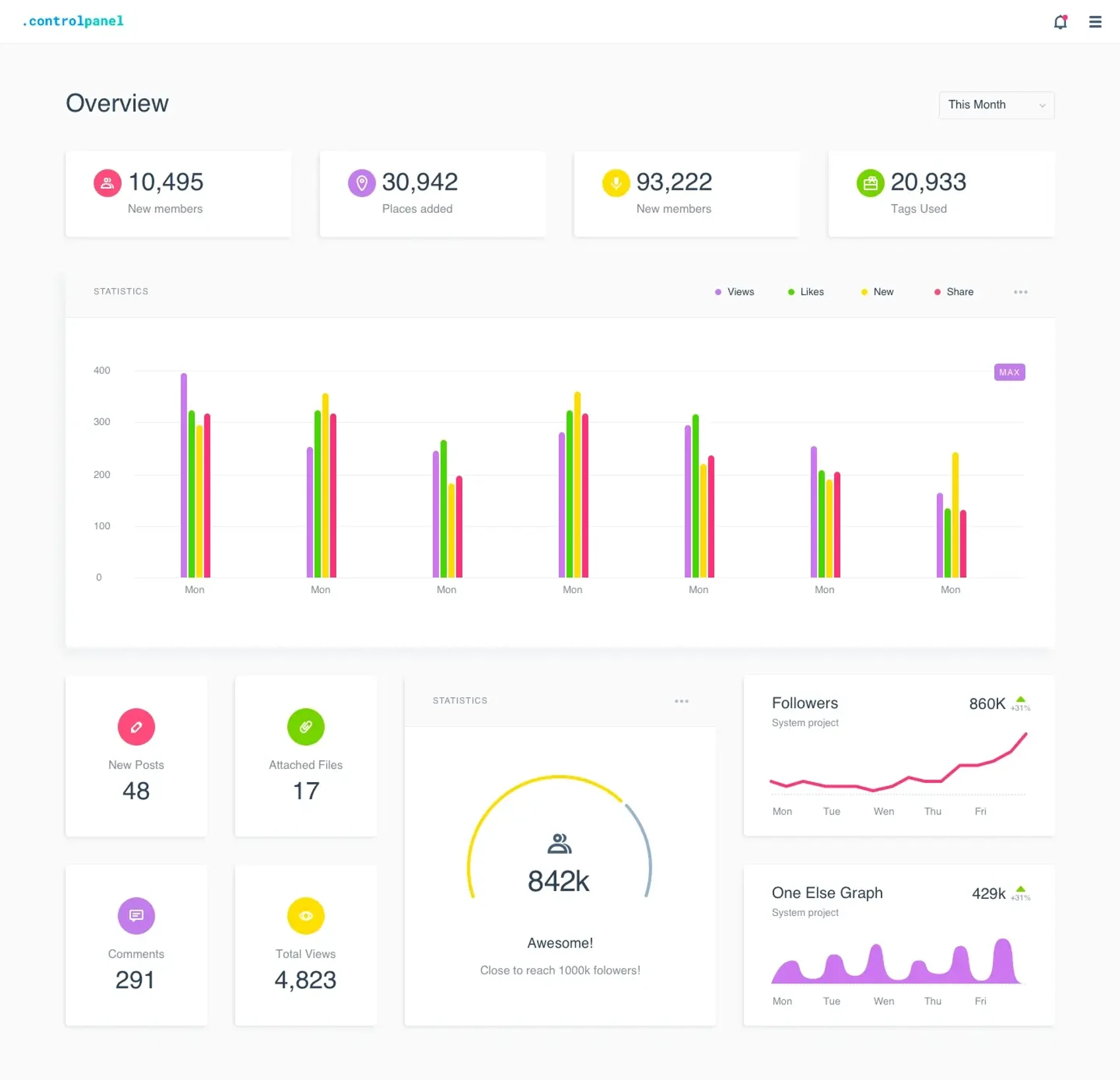This screenshot has height=1080, width=1120.
Task: Click the Tags Used green tag icon
Action: click(870, 183)
